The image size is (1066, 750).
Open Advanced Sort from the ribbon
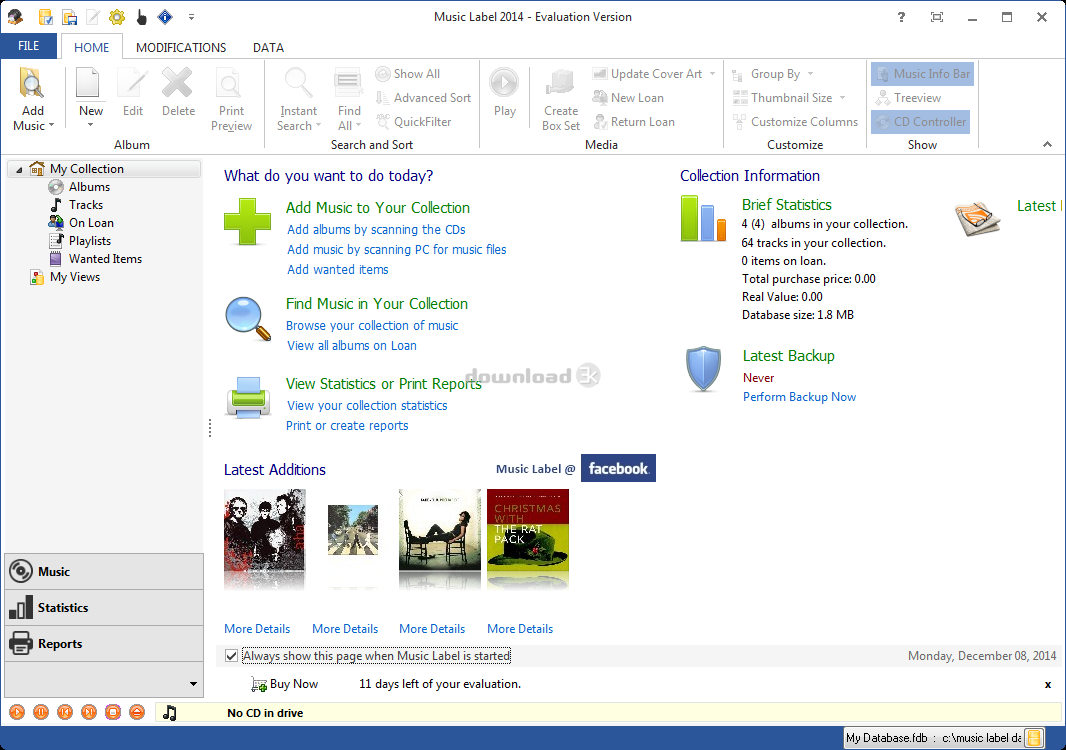tap(424, 98)
